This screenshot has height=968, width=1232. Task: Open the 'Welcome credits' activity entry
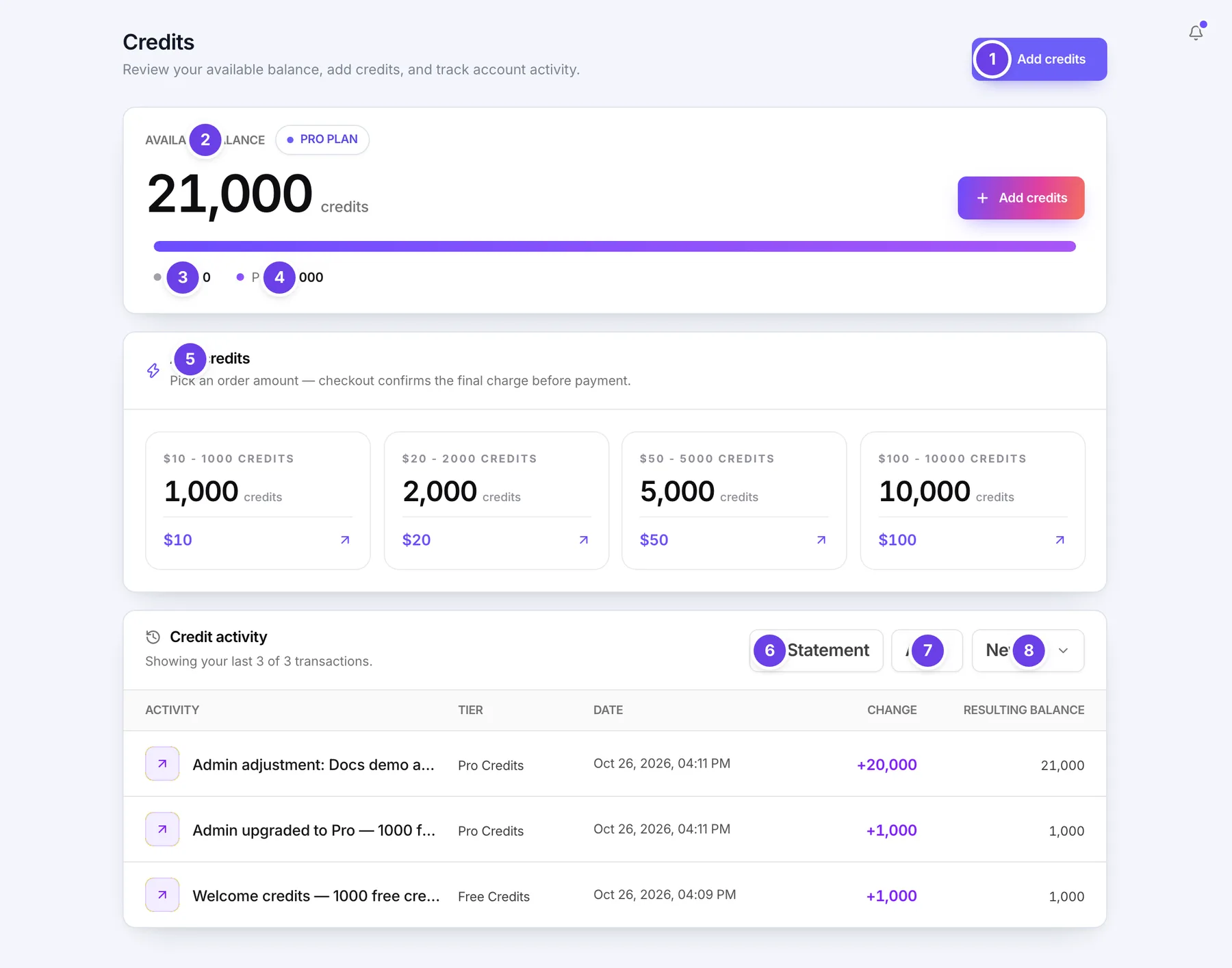click(316, 896)
